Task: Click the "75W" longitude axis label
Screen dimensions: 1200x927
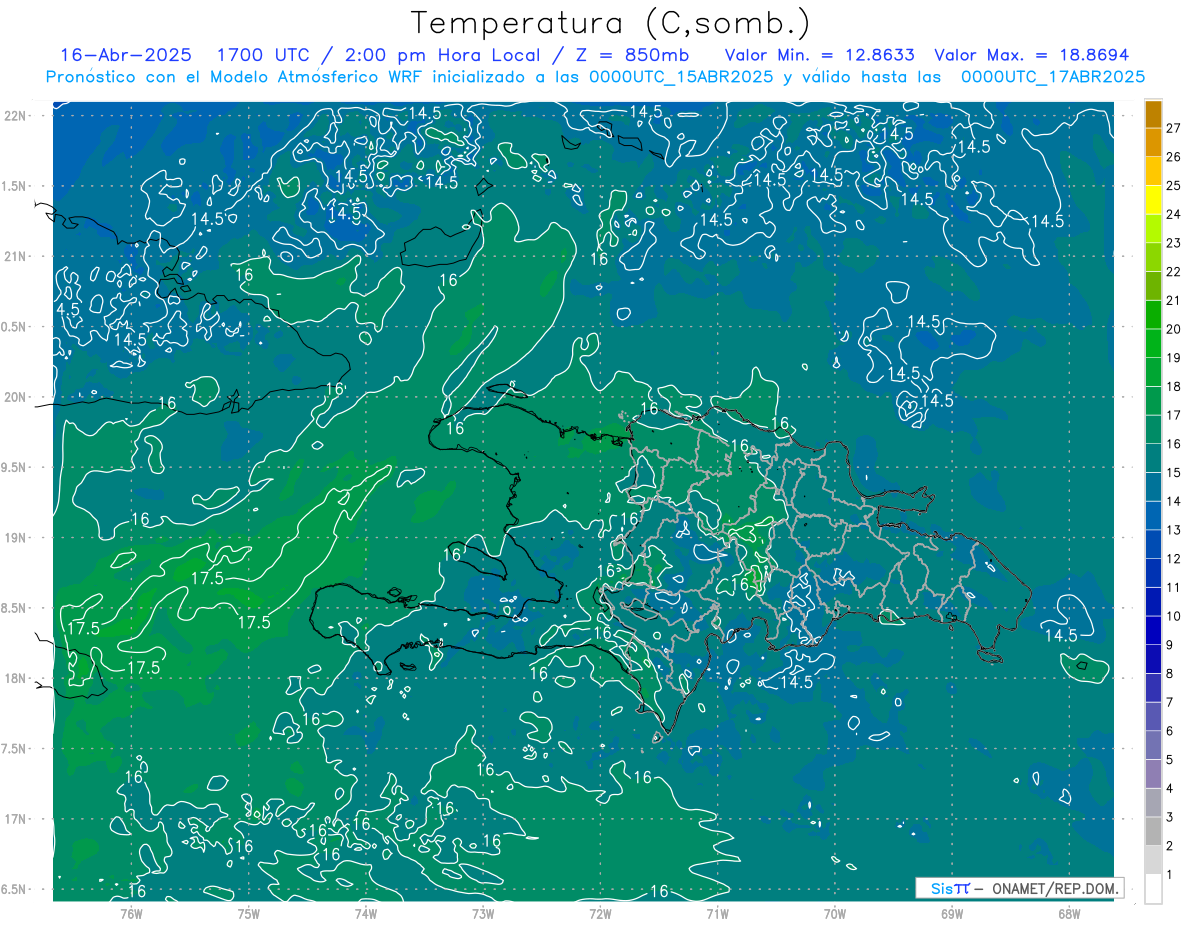Action: (x=249, y=913)
